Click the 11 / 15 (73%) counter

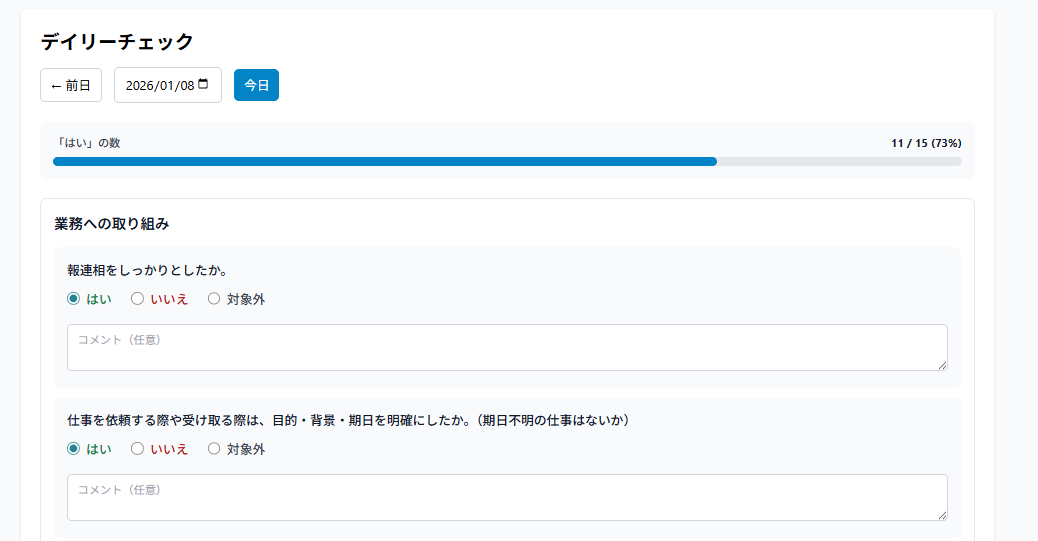point(926,143)
